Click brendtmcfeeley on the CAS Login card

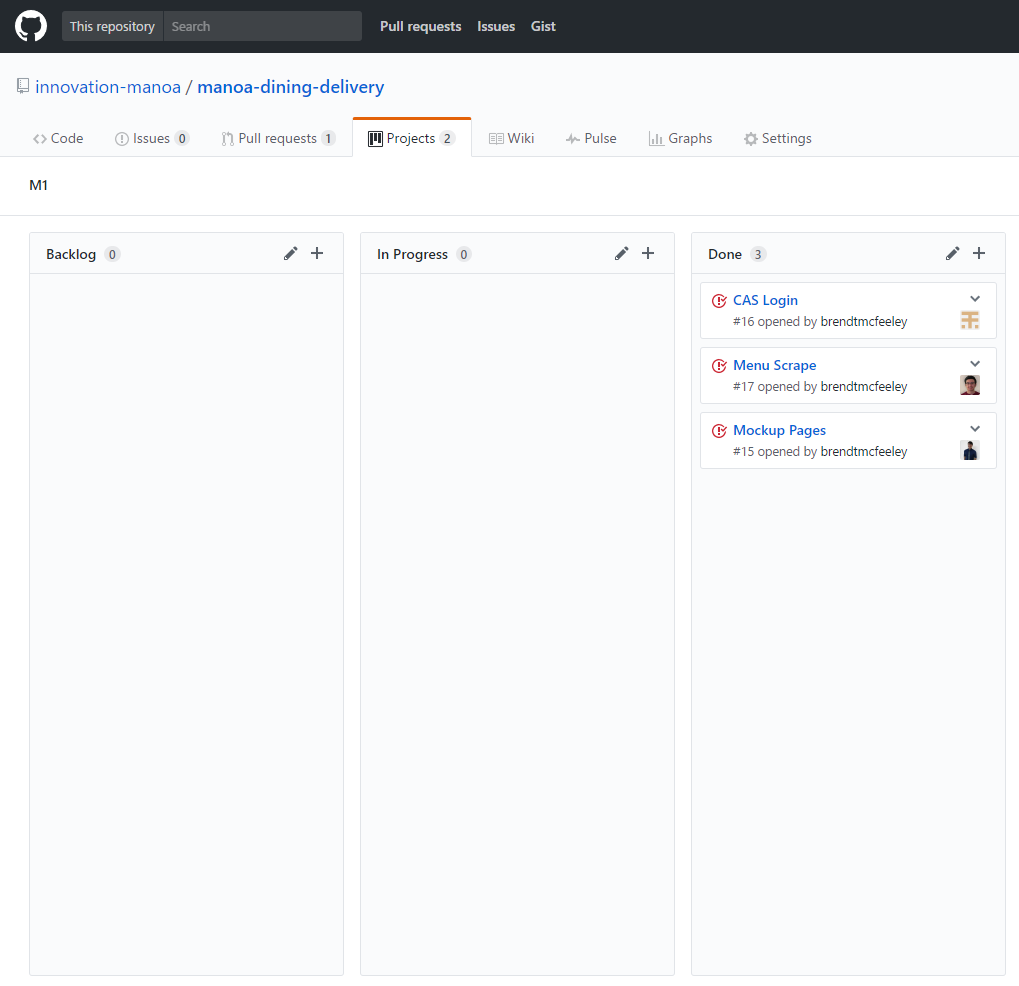coord(864,322)
